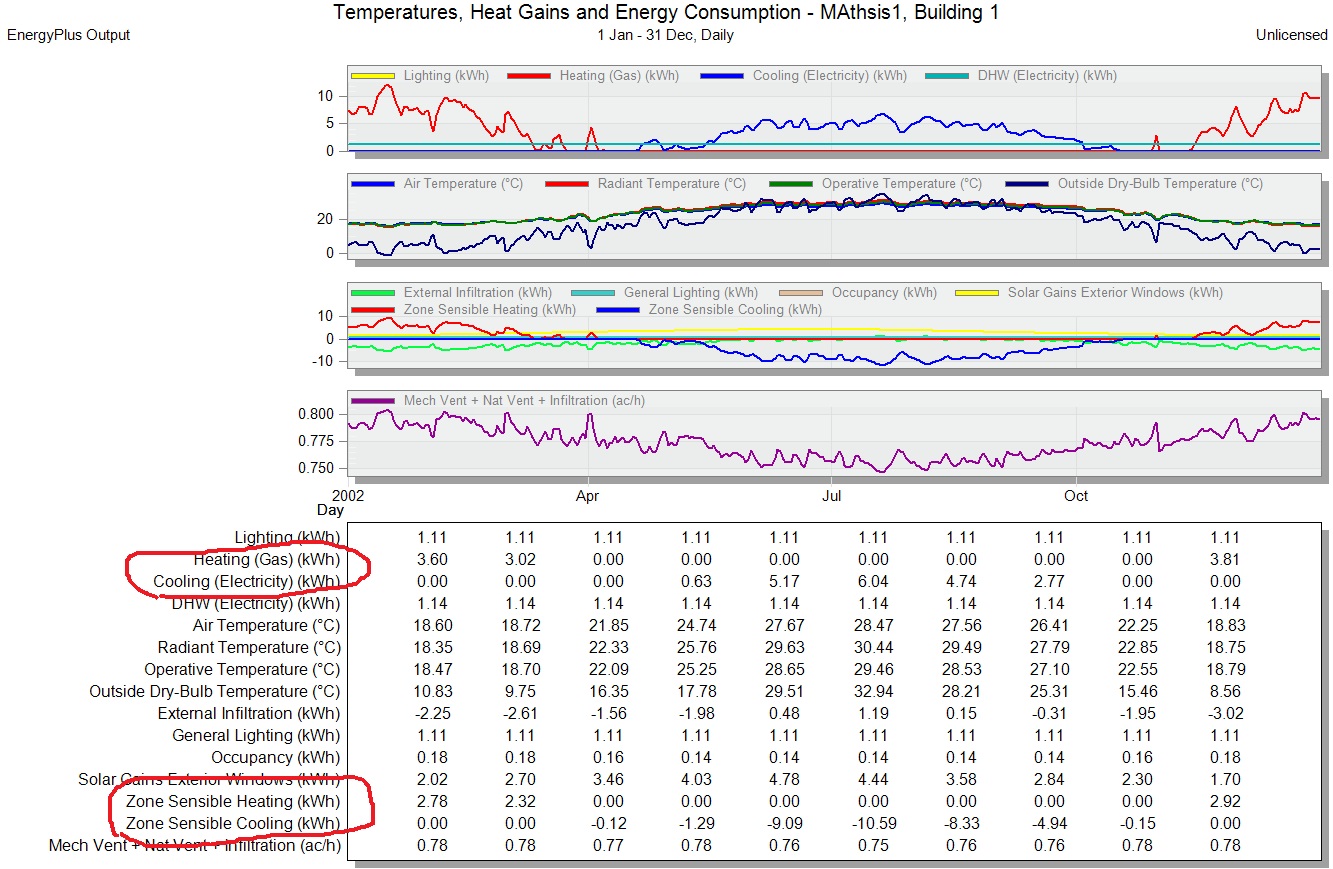
Task: Select the 'Occupancy (kWh)' table row label
Action: [276, 758]
